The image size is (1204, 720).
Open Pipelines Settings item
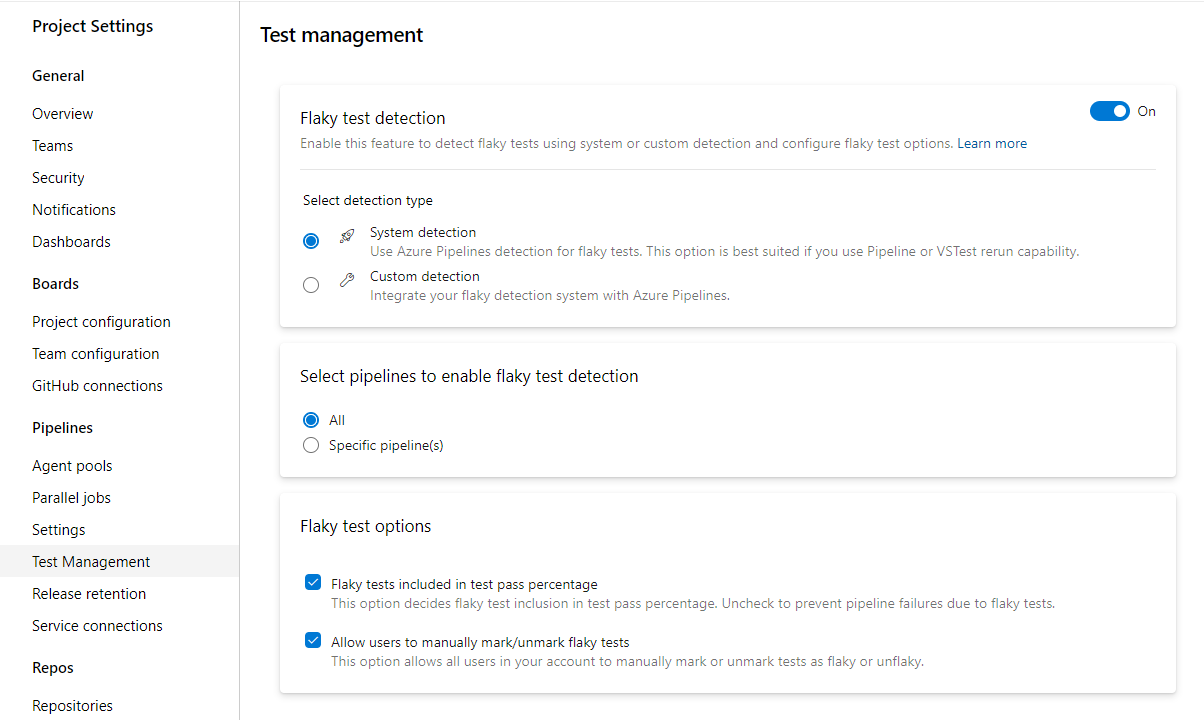pos(59,530)
